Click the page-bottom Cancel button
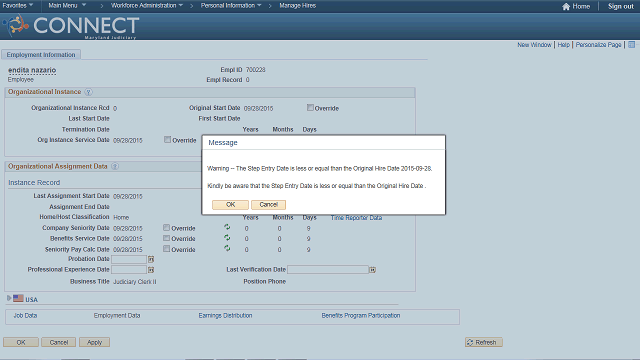 [x=59, y=342]
